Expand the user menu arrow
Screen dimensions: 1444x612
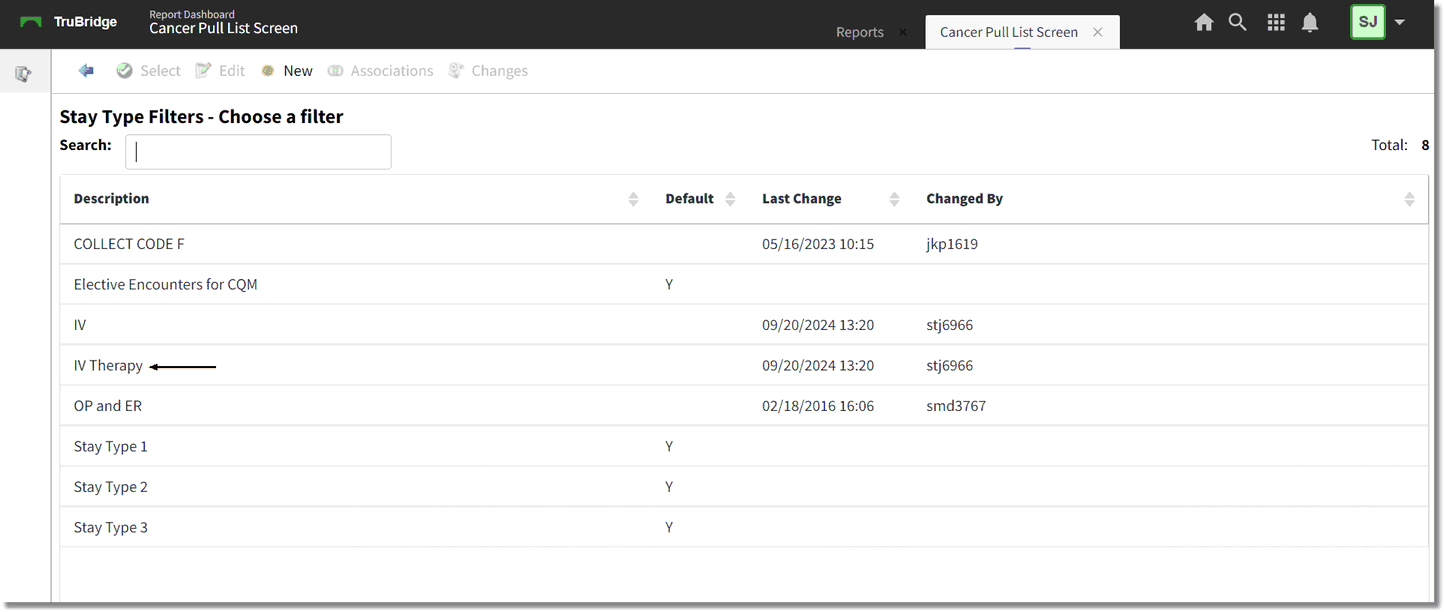pyautogui.click(x=1400, y=22)
